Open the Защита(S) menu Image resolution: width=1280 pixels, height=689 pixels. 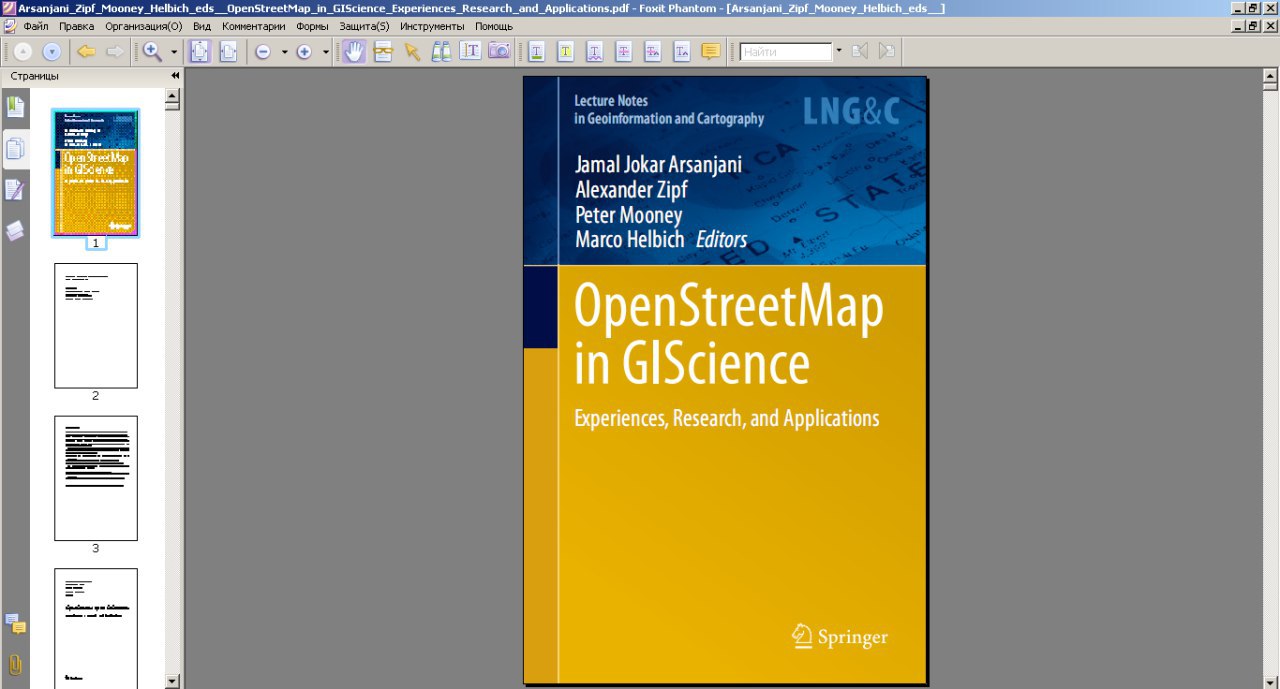pyautogui.click(x=365, y=26)
